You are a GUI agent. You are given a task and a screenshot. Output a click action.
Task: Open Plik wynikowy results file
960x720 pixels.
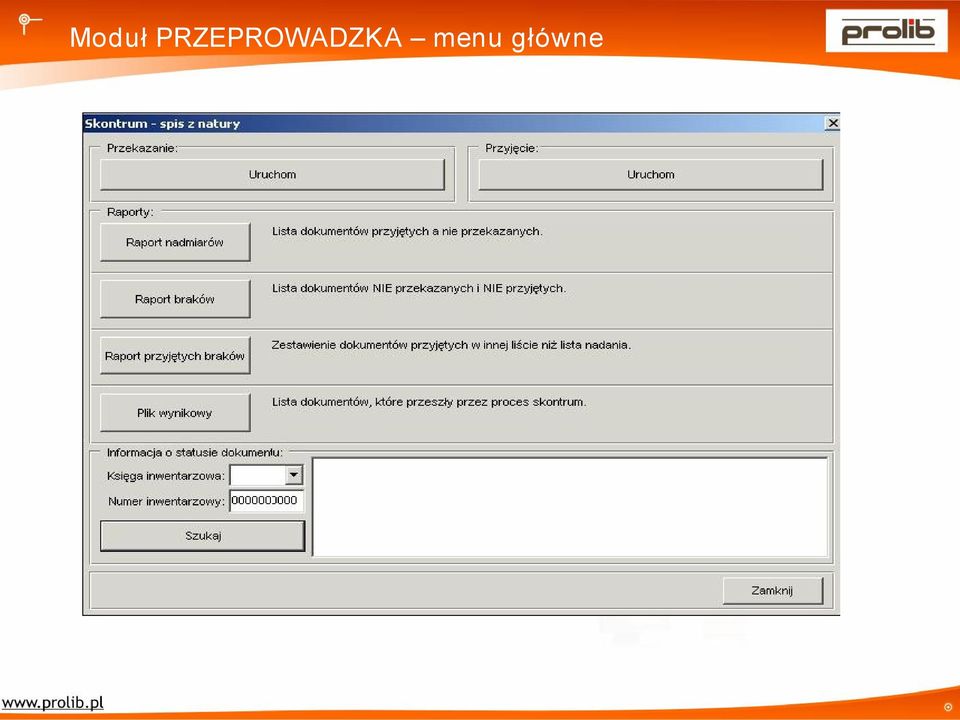pyautogui.click(x=175, y=413)
